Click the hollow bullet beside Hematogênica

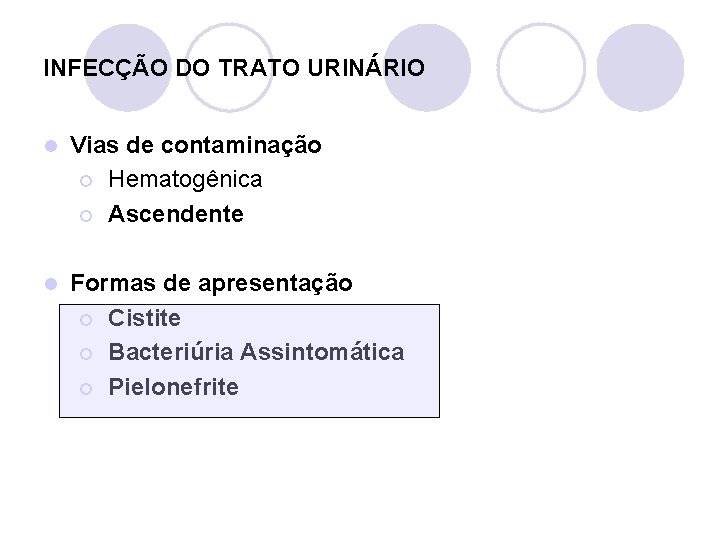point(87,181)
